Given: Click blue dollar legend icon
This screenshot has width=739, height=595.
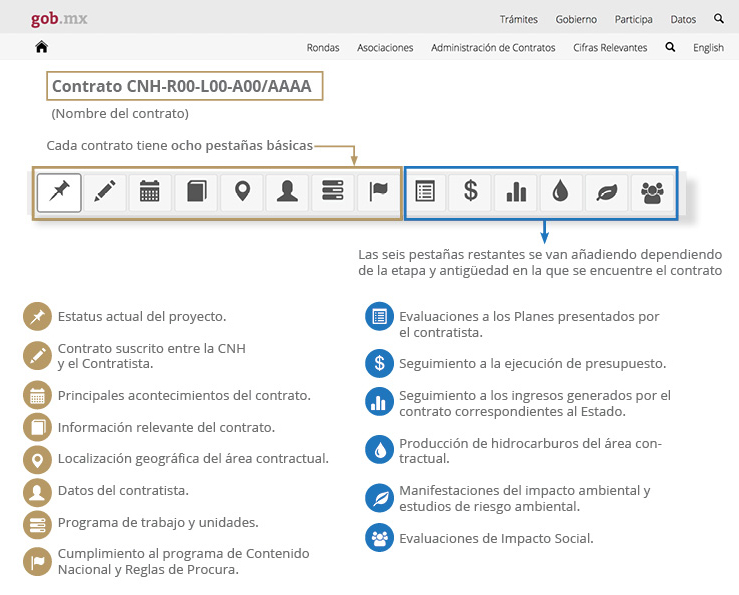Looking at the screenshot, I should click(379, 363).
